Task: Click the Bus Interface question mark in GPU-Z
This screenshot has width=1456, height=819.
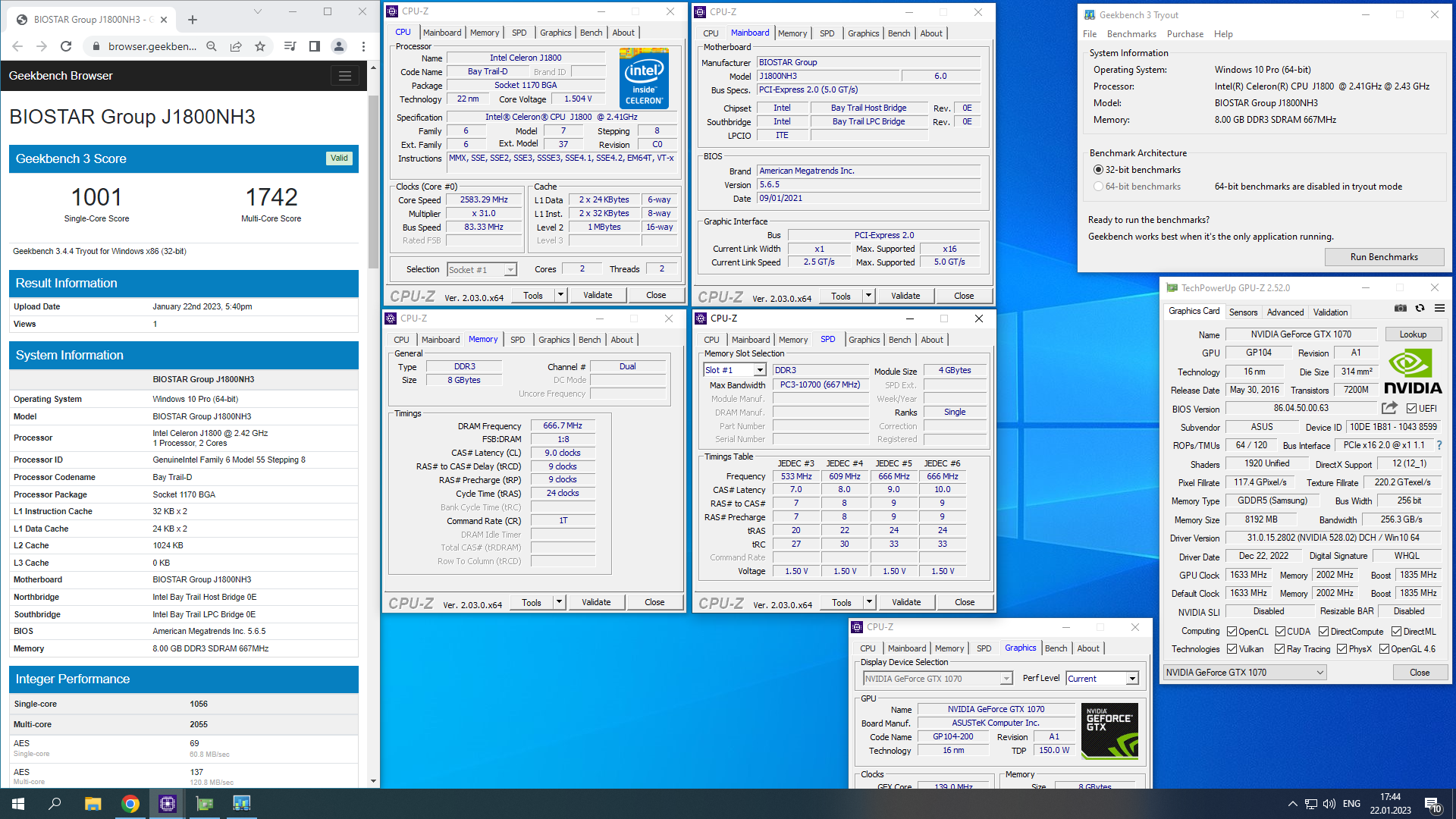Action: [1439, 445]
